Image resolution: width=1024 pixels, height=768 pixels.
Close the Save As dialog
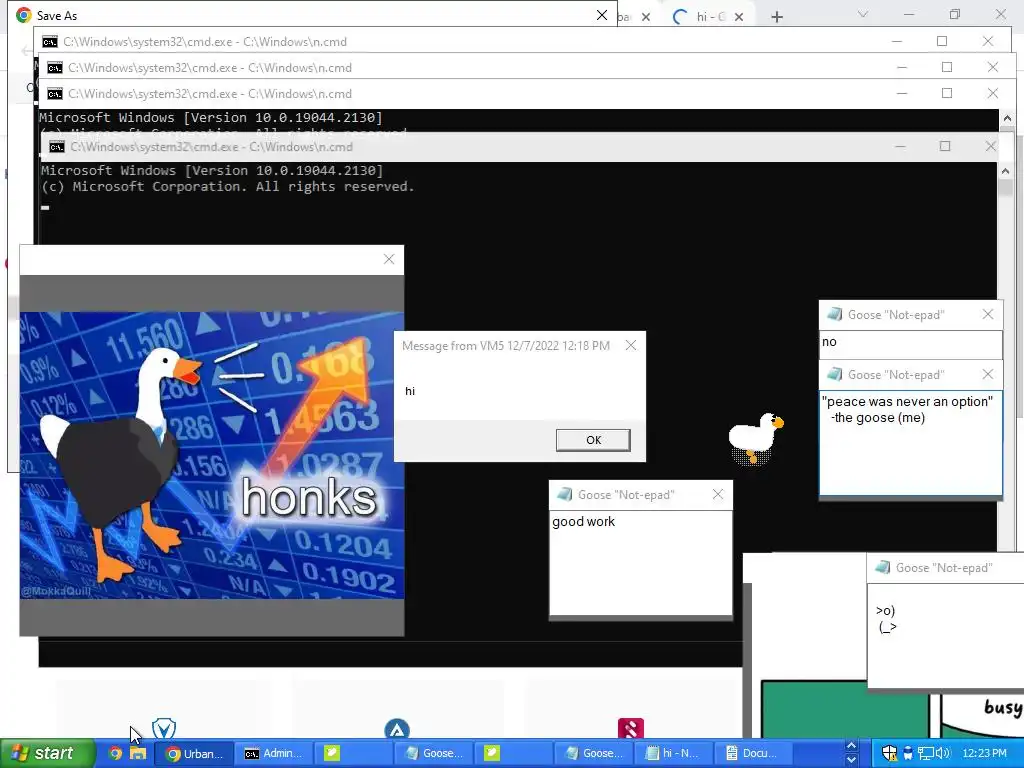(x=601, y=15)
